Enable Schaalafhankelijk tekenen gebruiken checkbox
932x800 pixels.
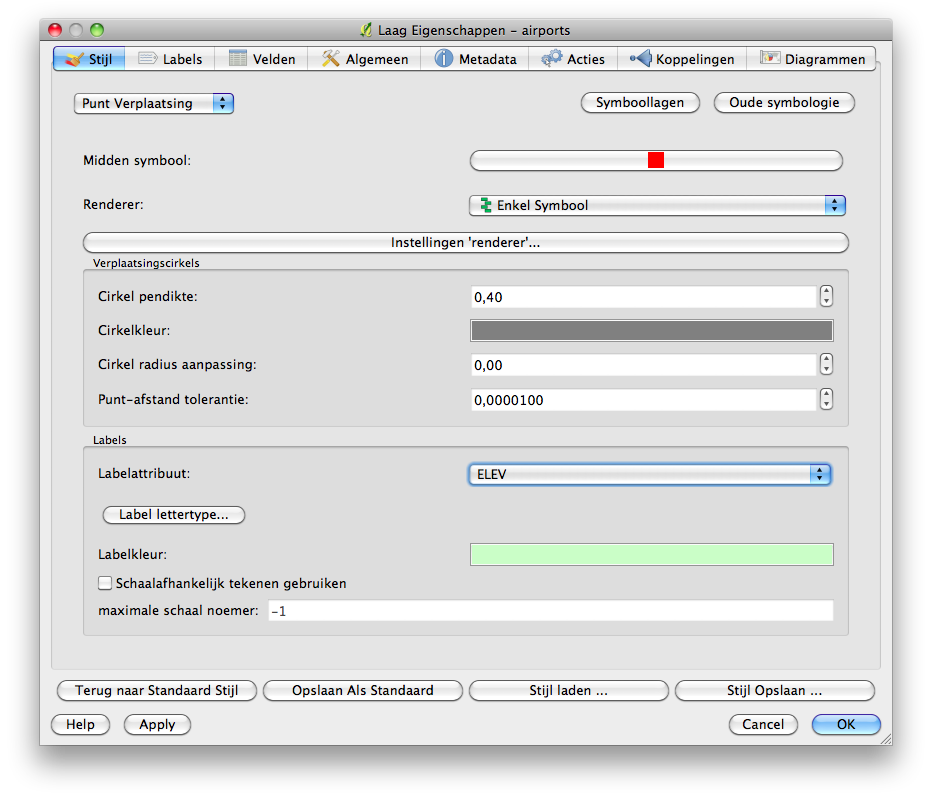click(x=105, y=583)
